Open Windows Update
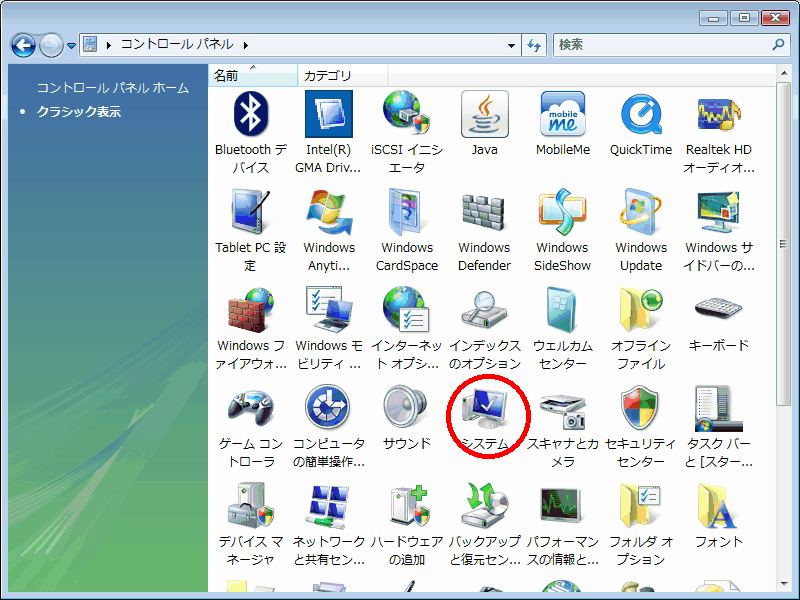800x600 pixels. pos(641,231)
